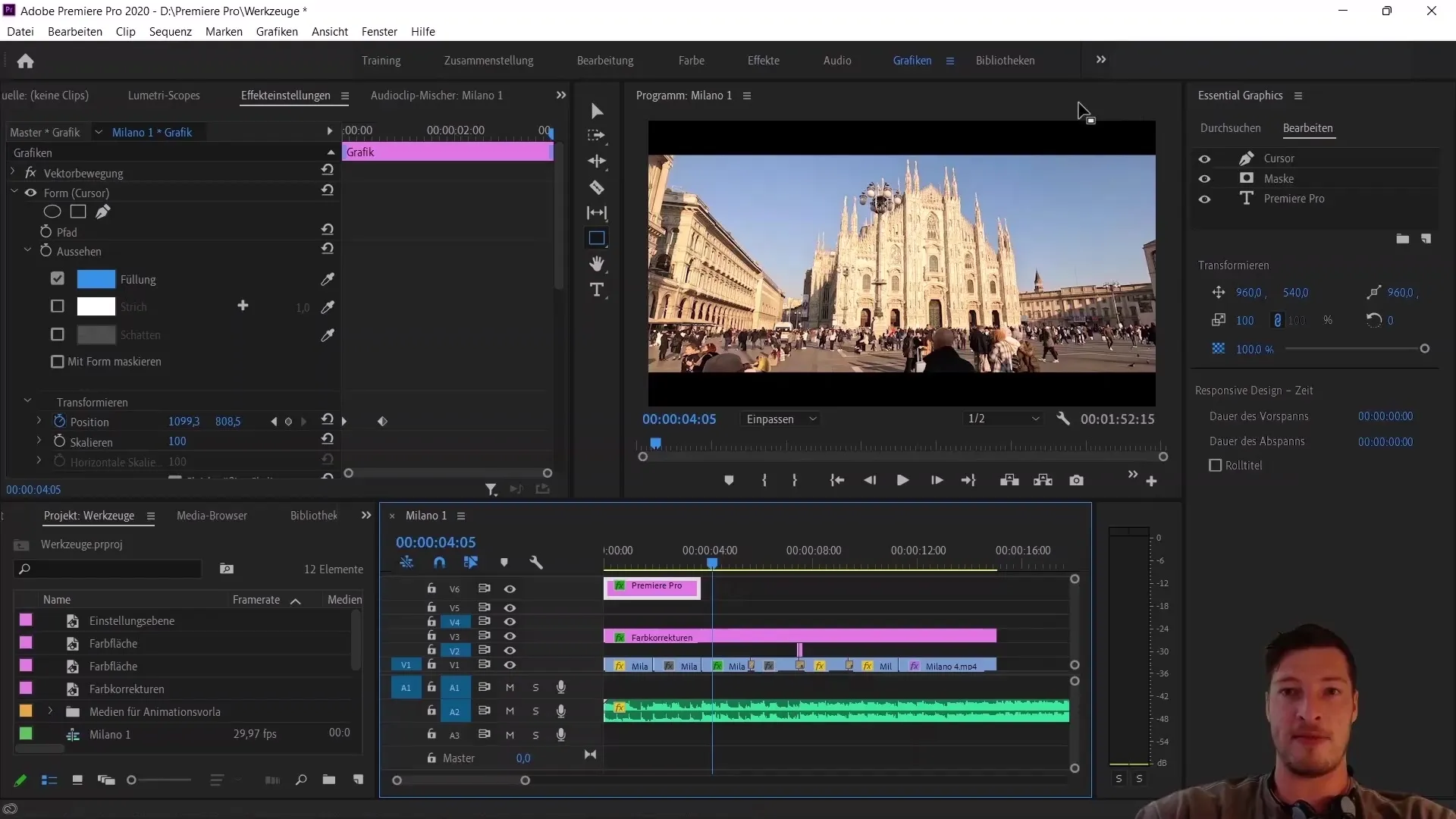Select the Hand tool

click(x=597, y=264)
